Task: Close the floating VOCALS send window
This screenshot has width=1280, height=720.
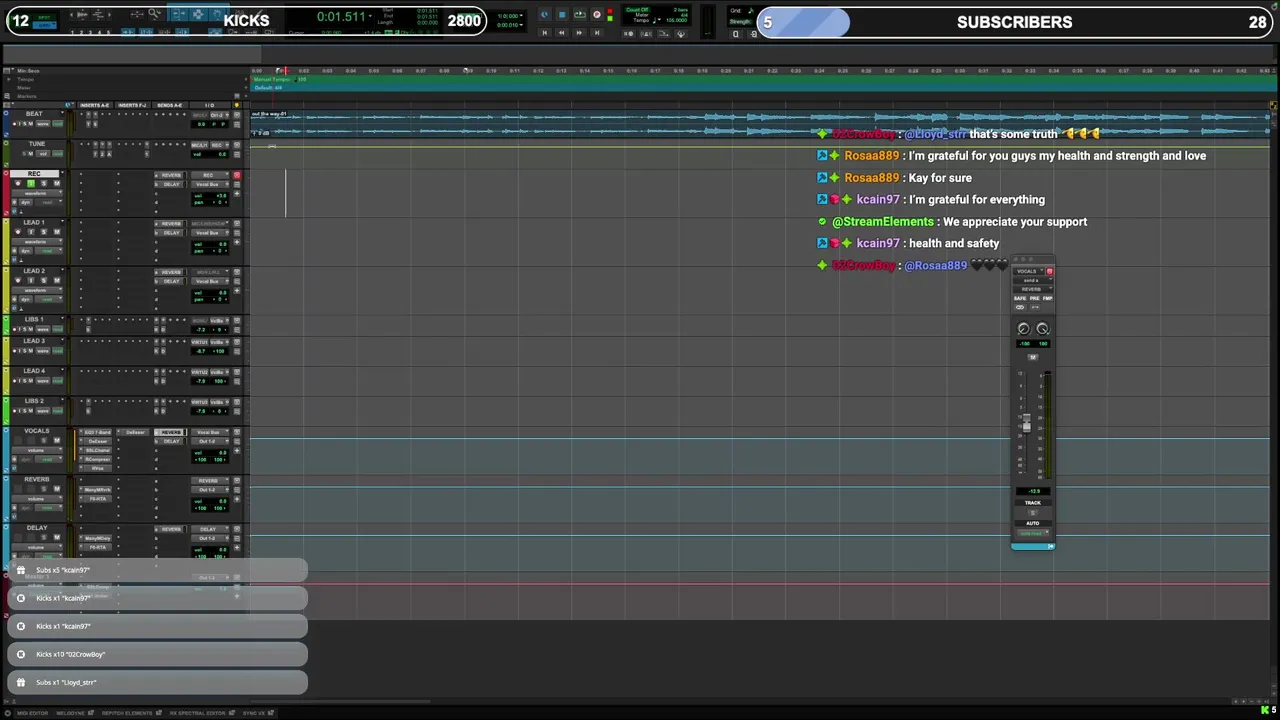Action: [x=1015, y=259]
